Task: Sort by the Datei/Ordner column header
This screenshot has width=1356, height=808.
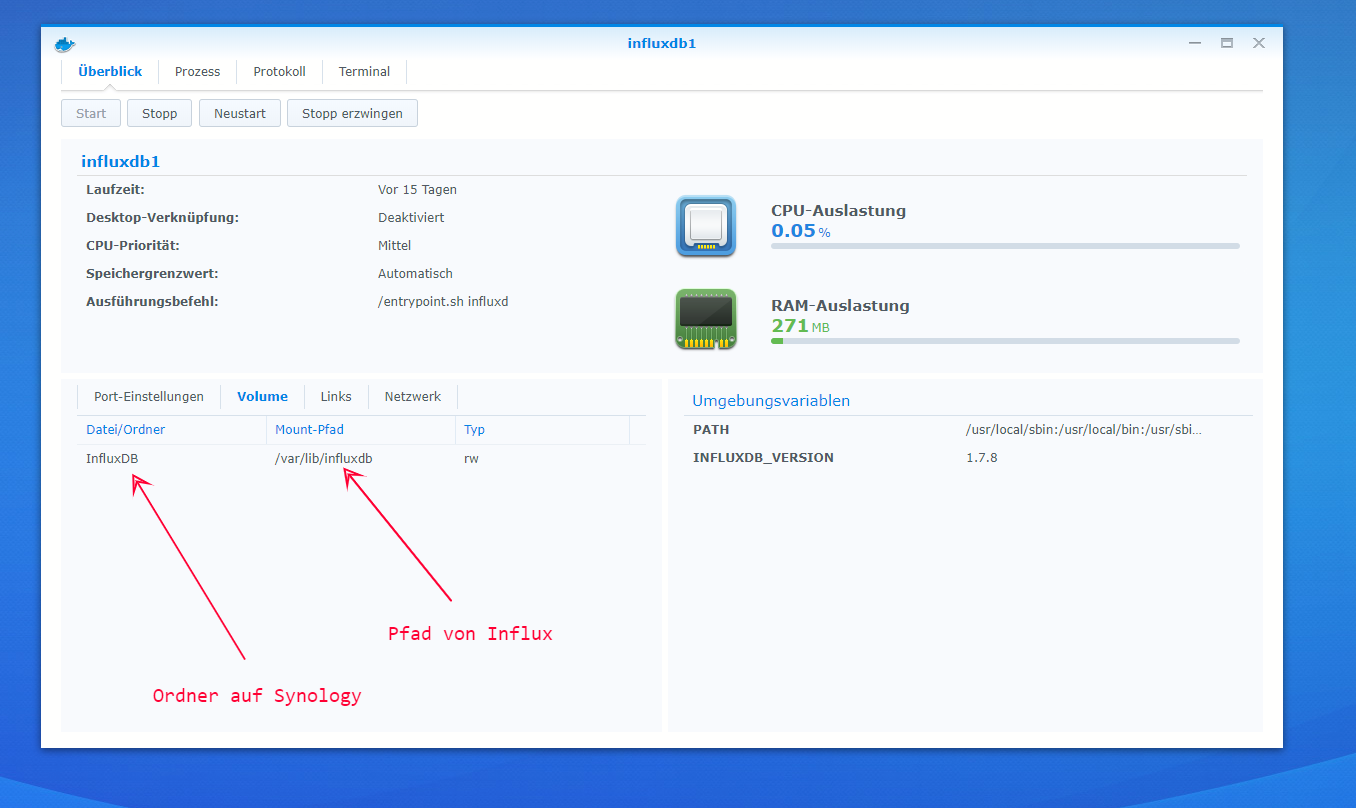Action: 172,430
